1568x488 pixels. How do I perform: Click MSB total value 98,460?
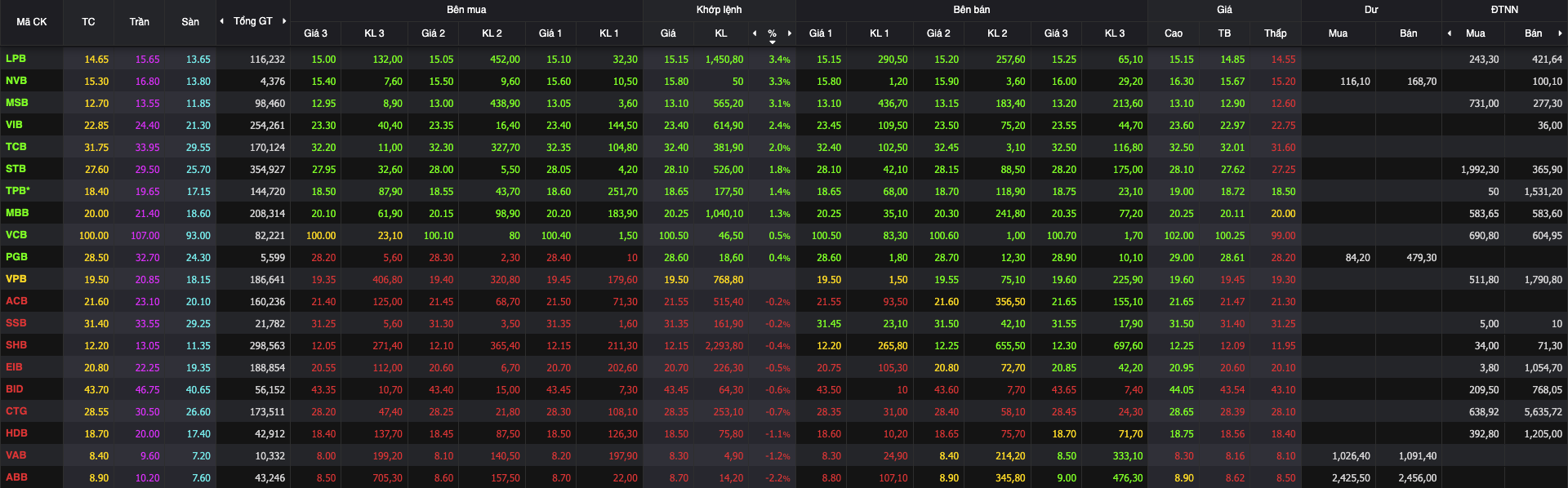(x=269, y=104)
